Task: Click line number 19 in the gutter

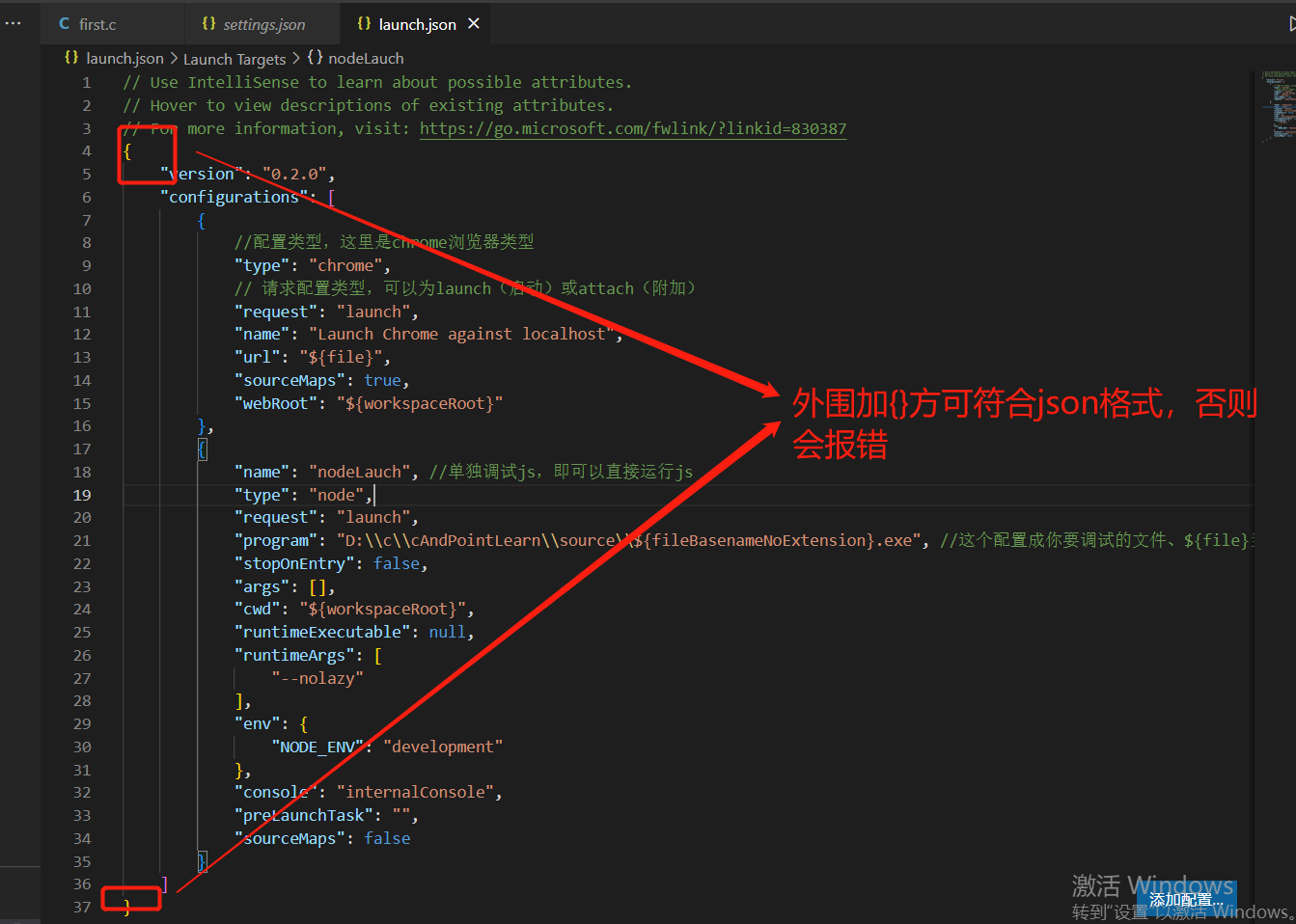Action: [x=82, y=494]
